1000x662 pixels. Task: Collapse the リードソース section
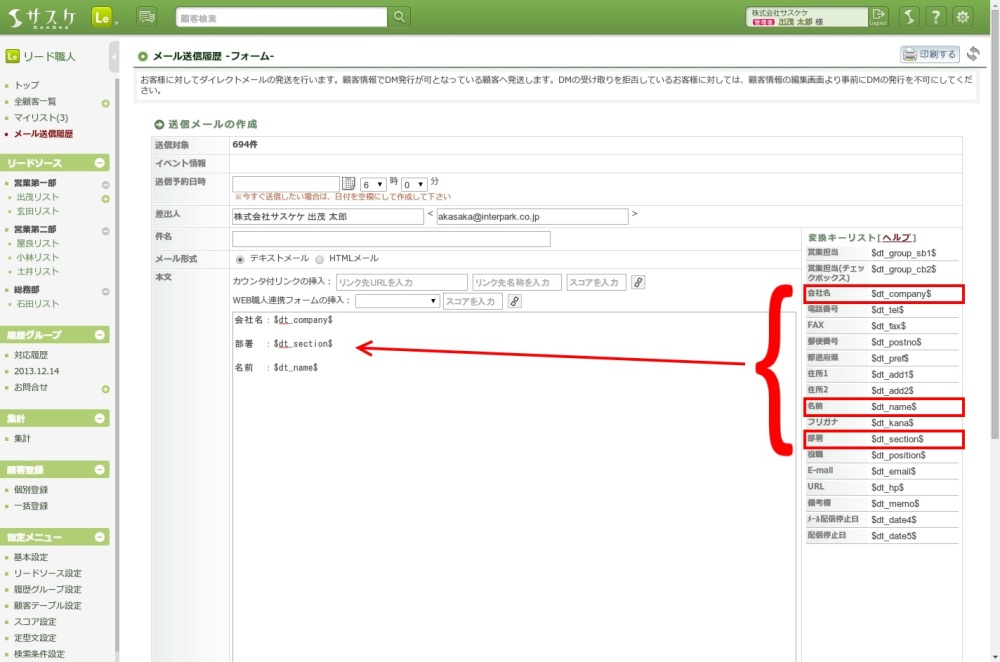pos(100,163)
